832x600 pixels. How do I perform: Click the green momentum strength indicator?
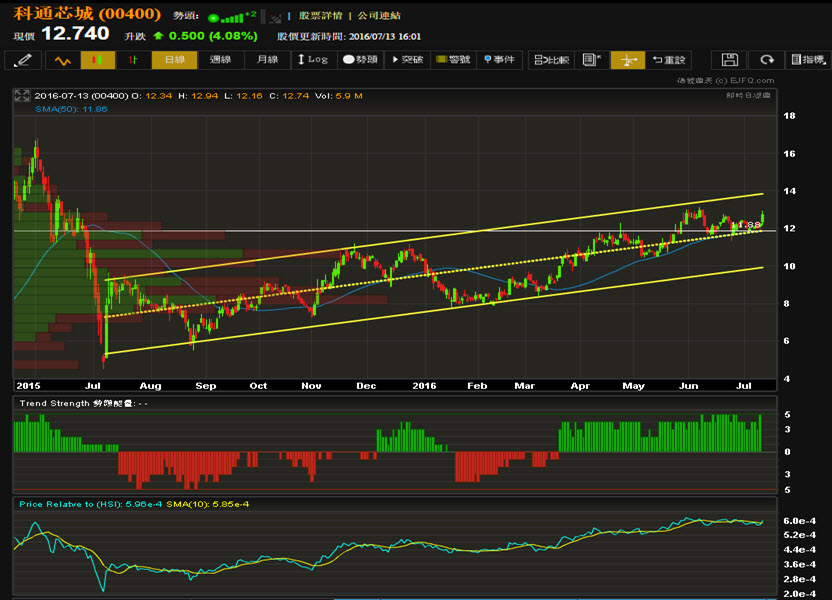click(x=231, y=17)
